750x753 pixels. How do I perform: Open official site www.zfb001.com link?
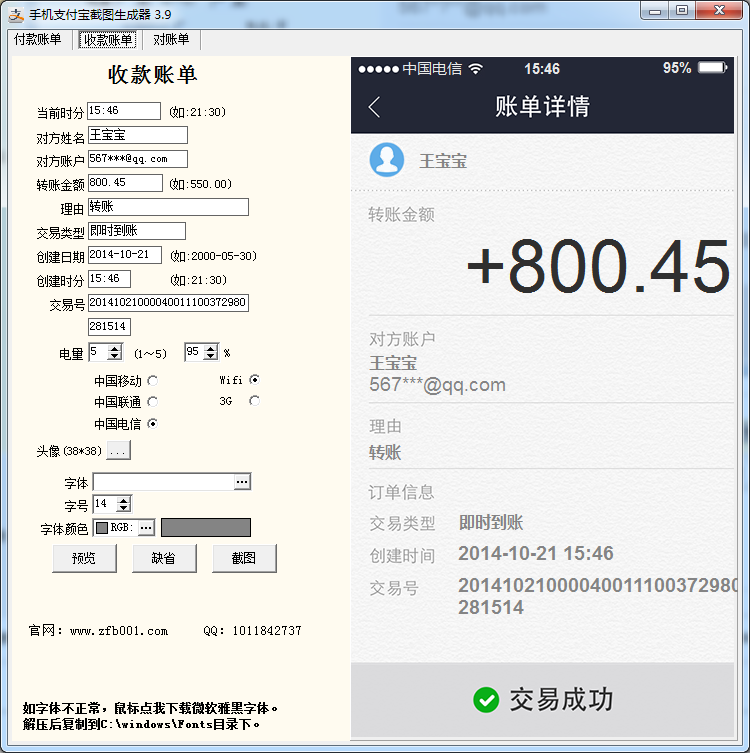click(119, 631)
